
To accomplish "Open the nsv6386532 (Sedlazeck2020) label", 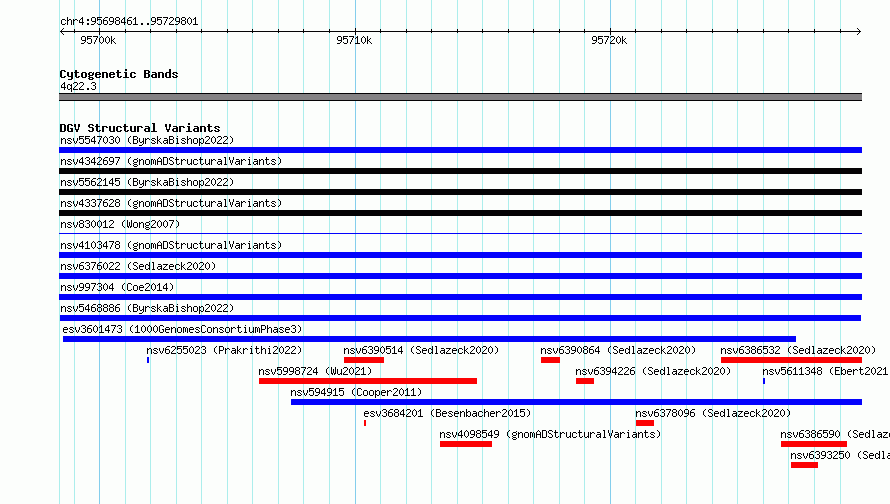I will tap(798, 350).
